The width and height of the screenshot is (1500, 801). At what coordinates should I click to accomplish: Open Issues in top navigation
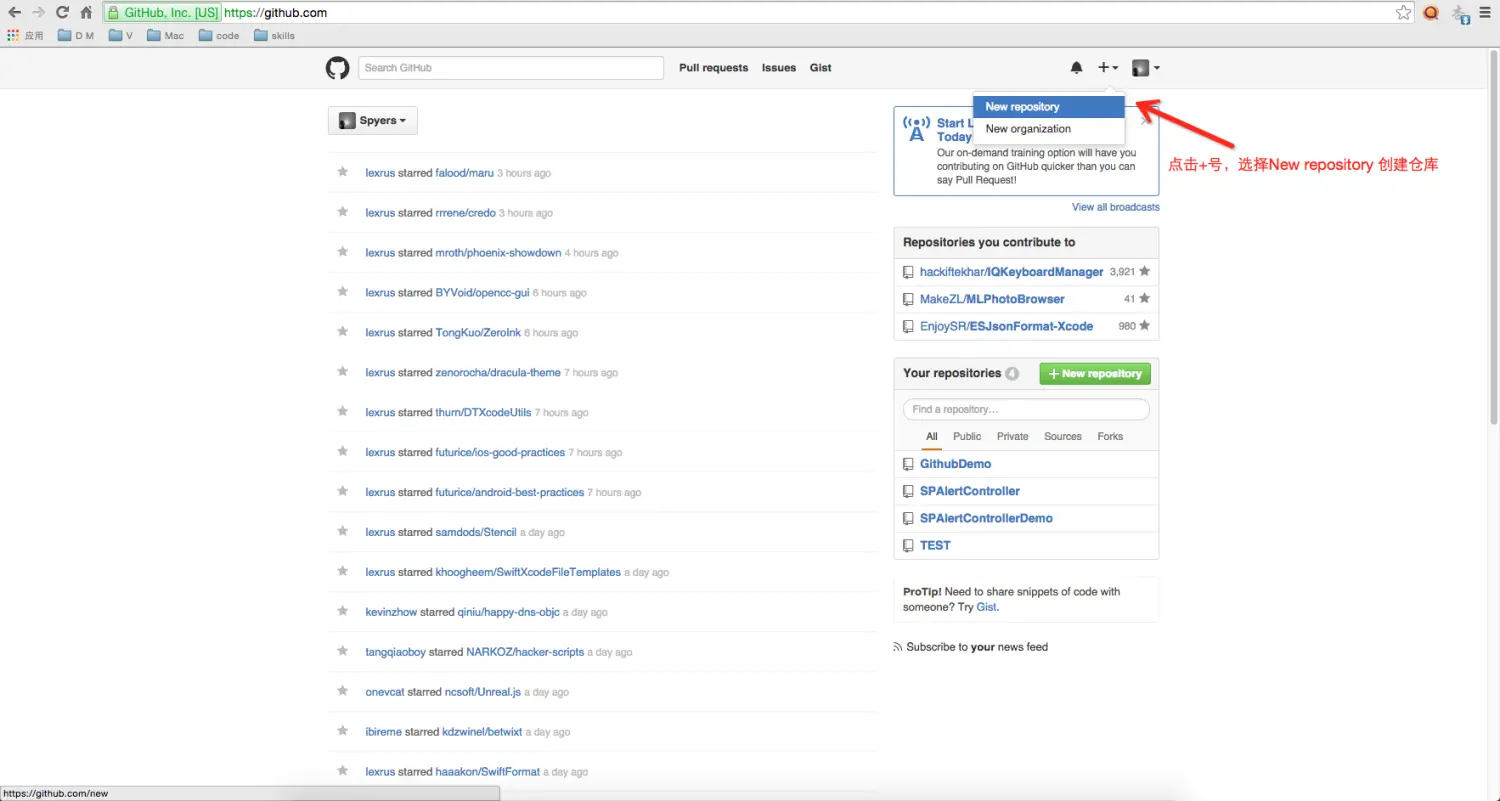(x=779, y=68)
